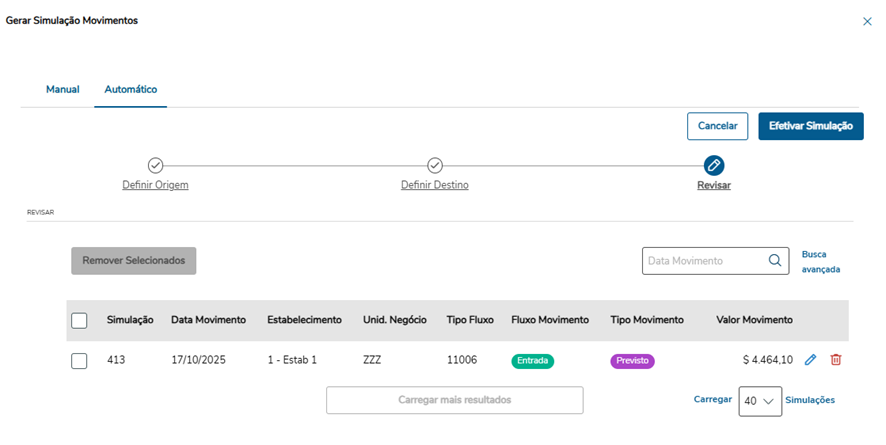
Task: Click the Definir Destino step checkmark icon
Action: (435, 165)
